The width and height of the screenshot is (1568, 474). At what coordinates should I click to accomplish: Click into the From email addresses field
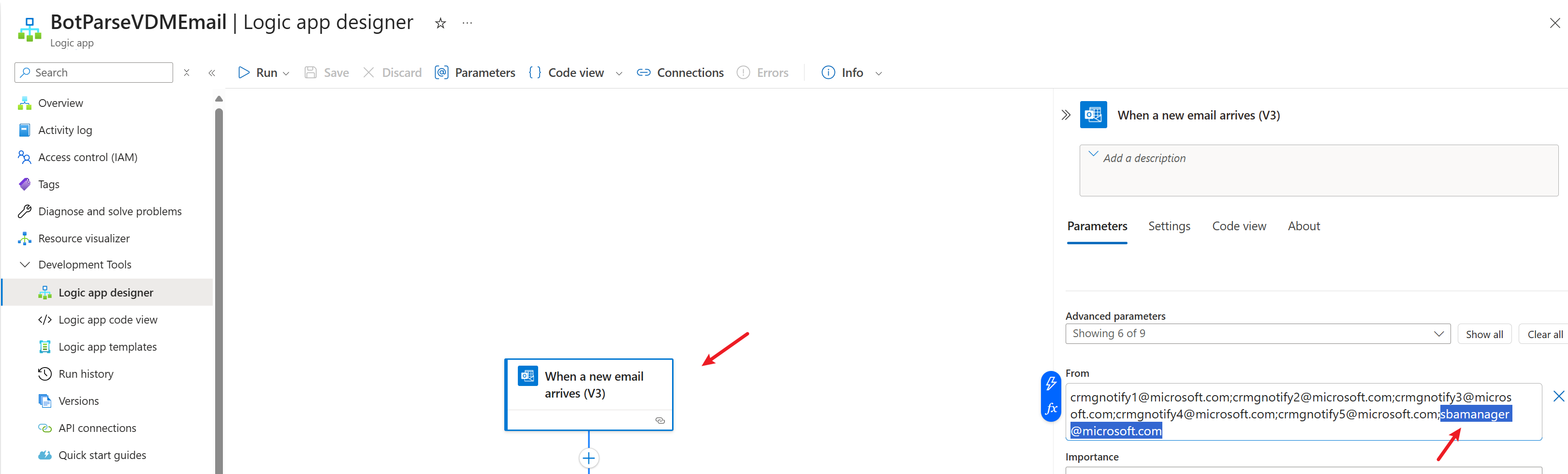coord(1303,412)
